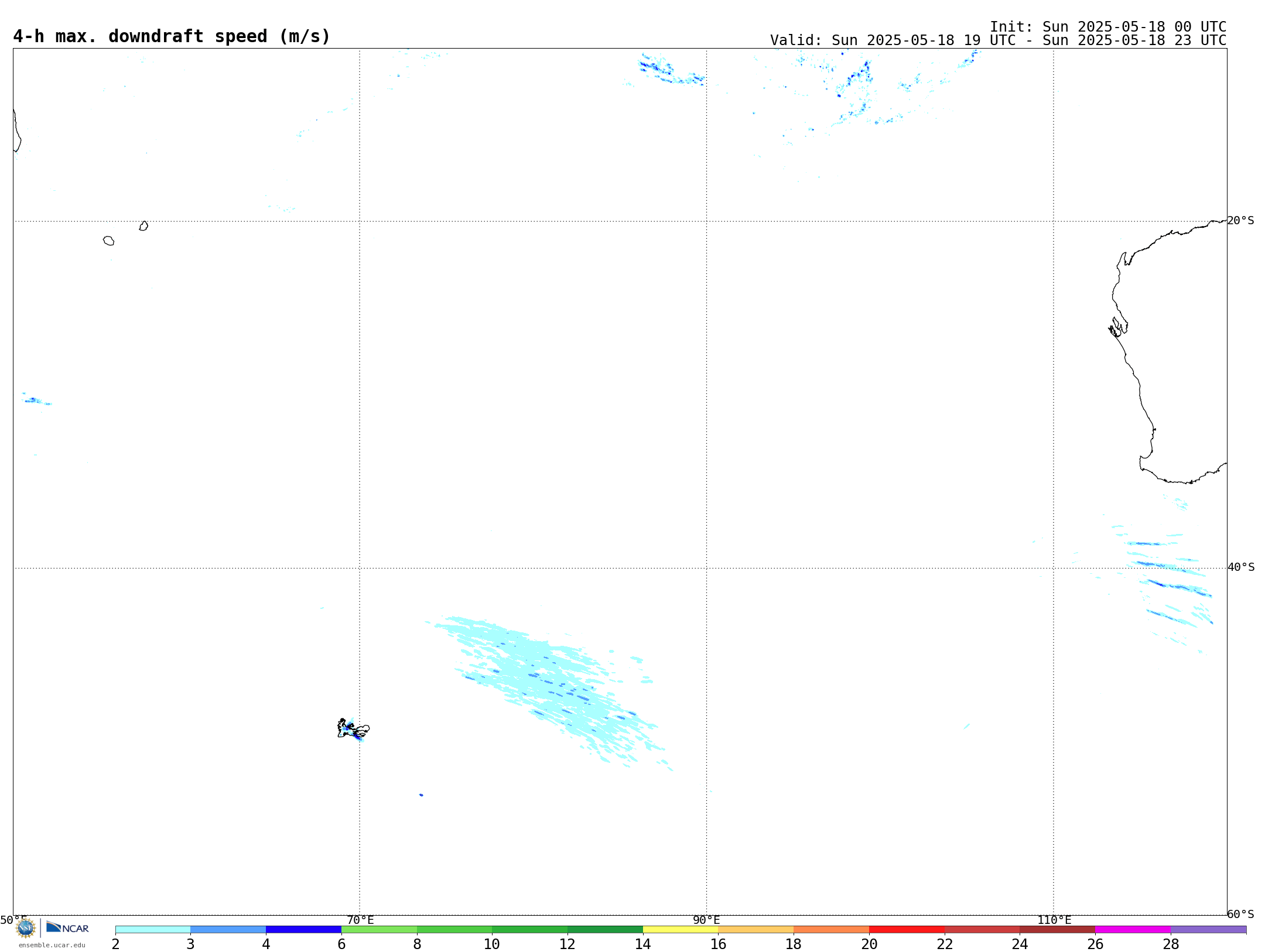The image size is (1265, 952).
Task: Choose the orange 18–20 m/s swatch
Action: (x=832, y=929)
